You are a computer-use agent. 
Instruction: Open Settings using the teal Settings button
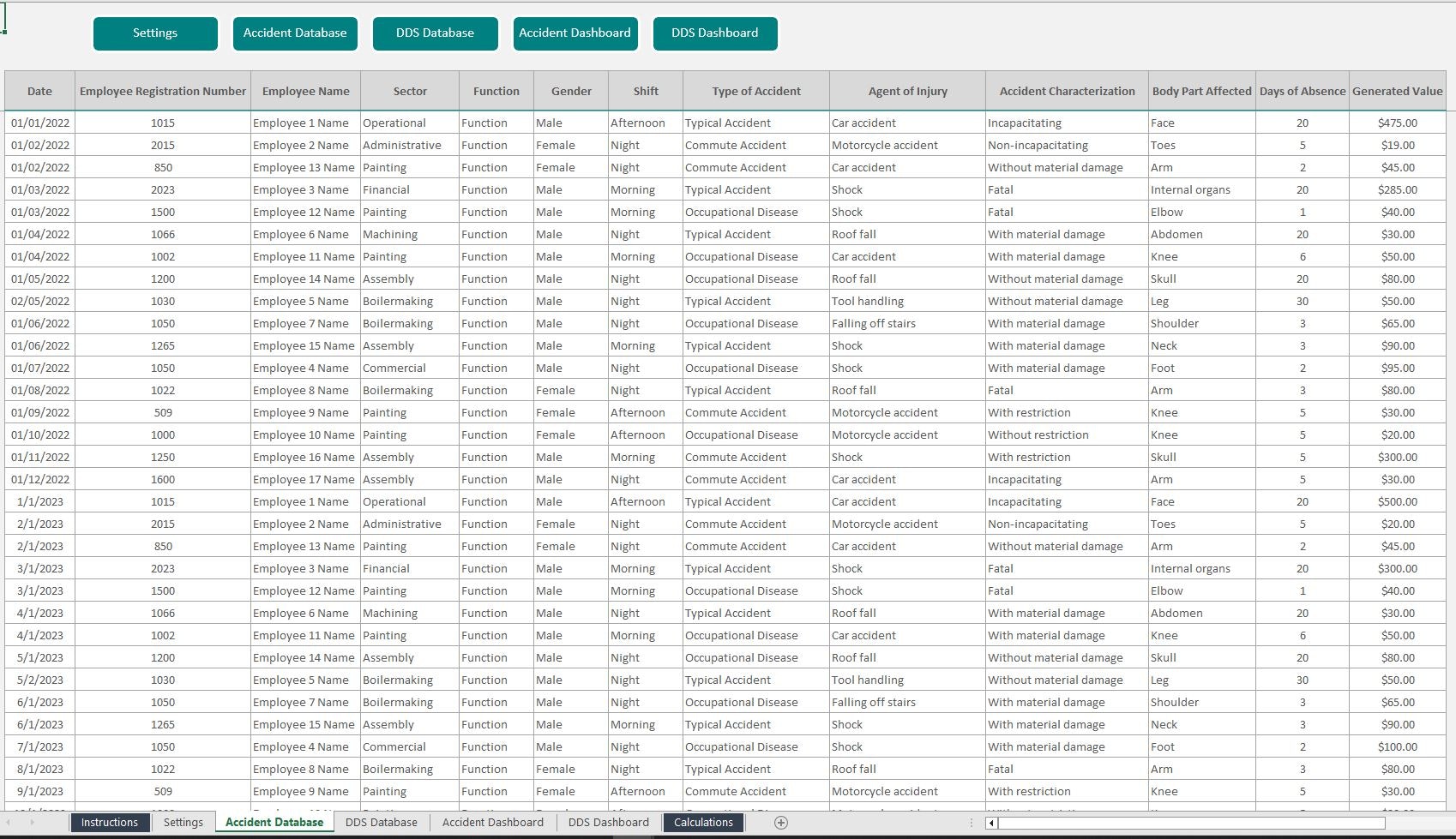pyautogui.click(x=155, y=33)
